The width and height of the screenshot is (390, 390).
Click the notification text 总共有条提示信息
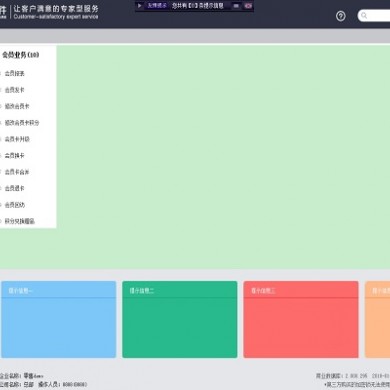[198, 6]
